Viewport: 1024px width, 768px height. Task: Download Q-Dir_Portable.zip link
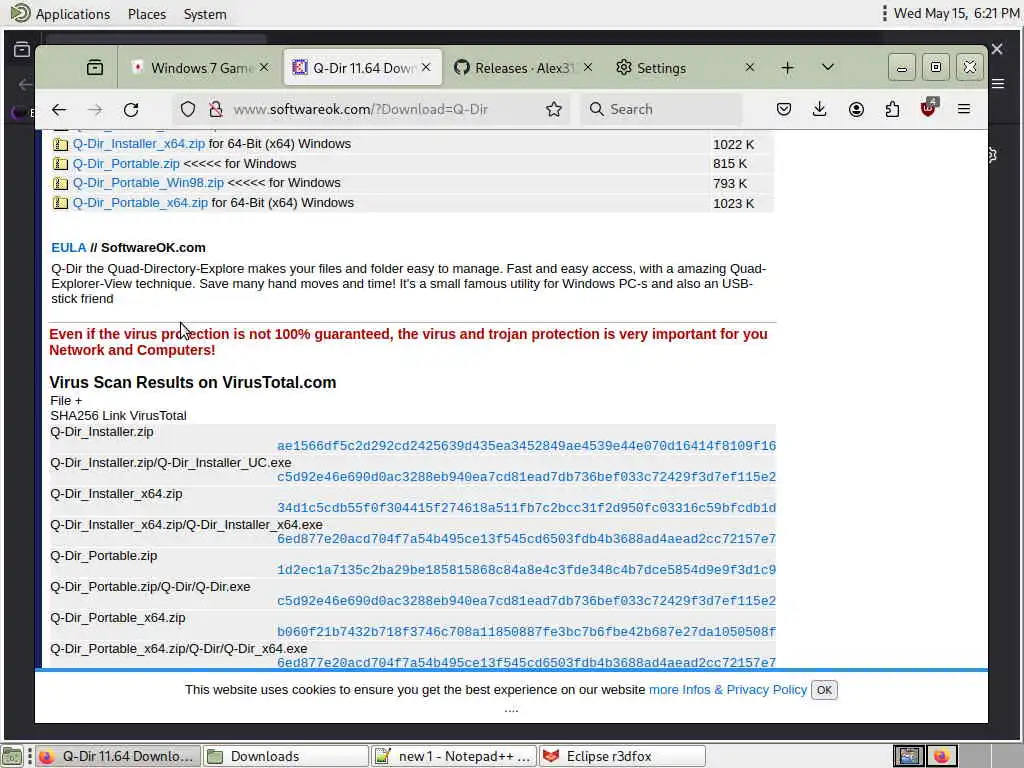click(x=126, y=164)
